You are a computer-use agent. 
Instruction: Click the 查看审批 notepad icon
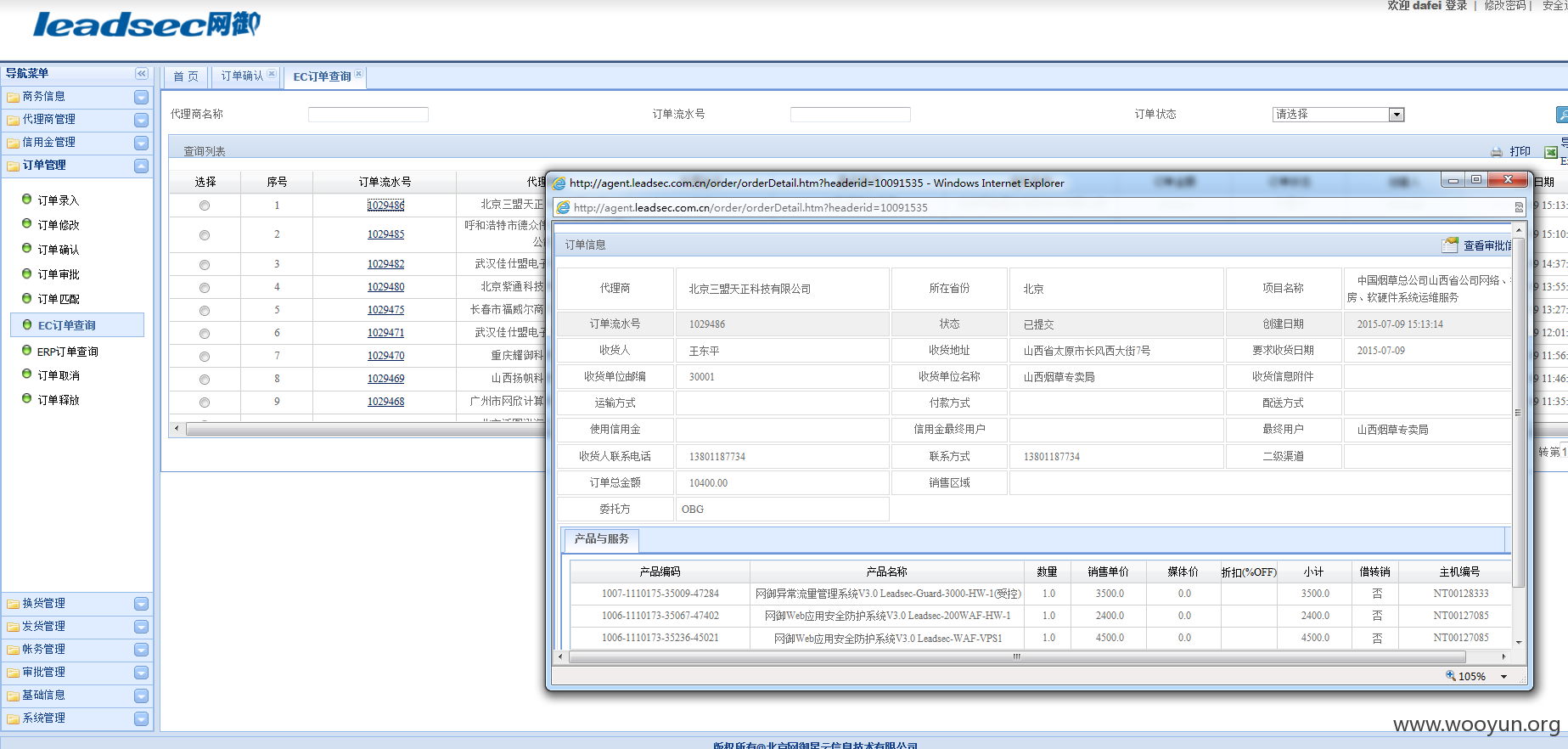pos(1450,245)
